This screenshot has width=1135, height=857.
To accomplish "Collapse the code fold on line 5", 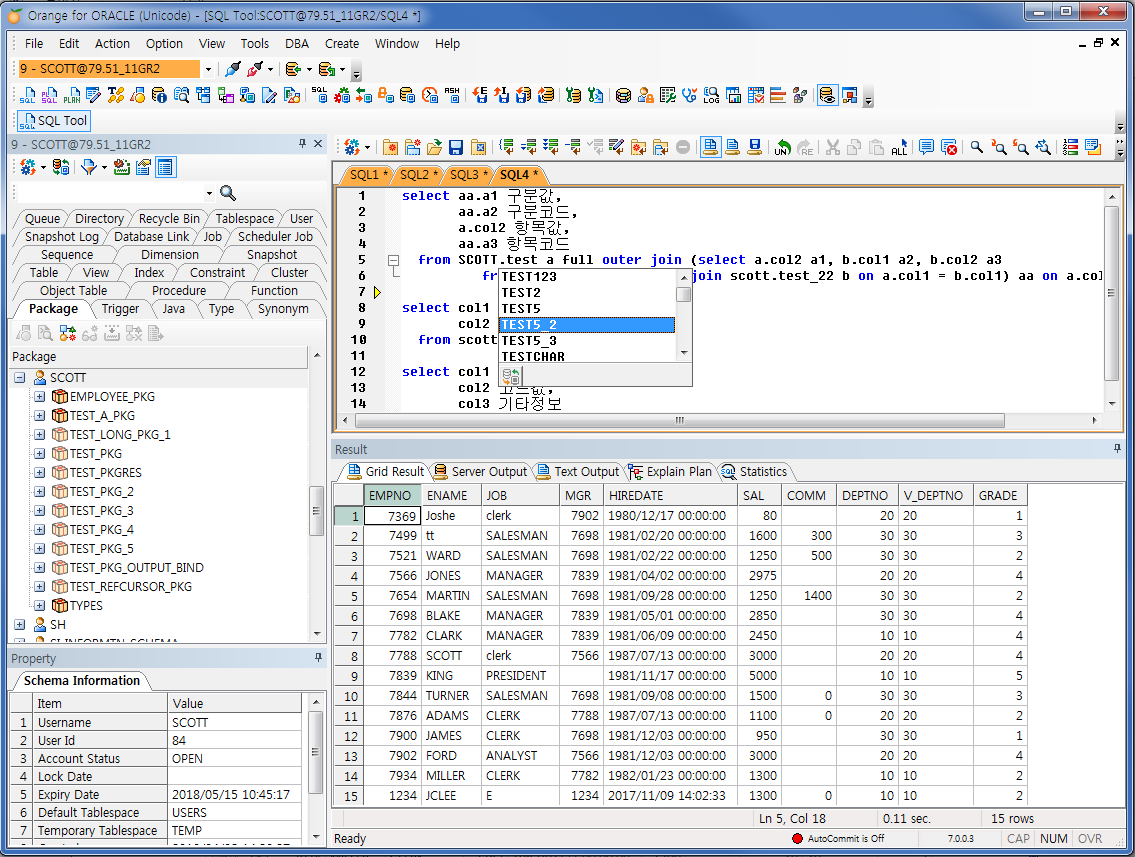I will (393, 260).
